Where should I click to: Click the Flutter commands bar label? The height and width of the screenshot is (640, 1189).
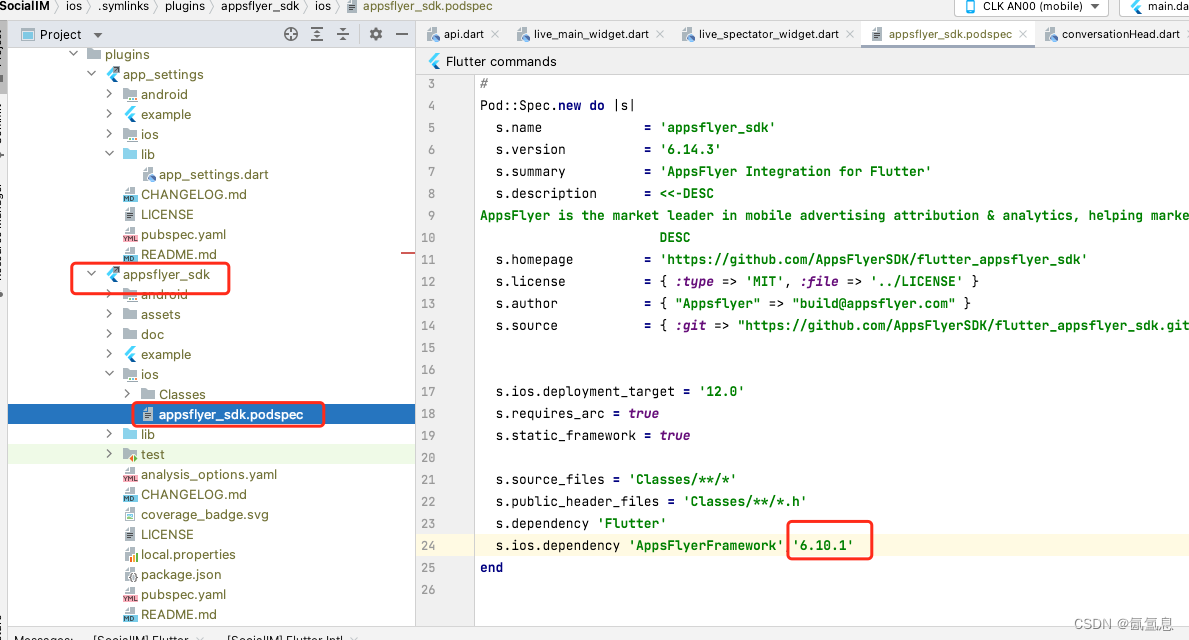pyautogui.click(x=501, y=61)
